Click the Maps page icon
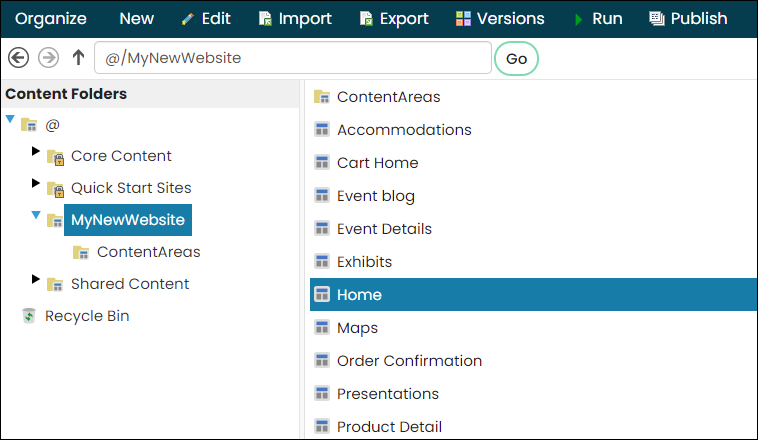The width and height of the screenshot is (758, 440). pyautogui.click(x=322, y=327)
